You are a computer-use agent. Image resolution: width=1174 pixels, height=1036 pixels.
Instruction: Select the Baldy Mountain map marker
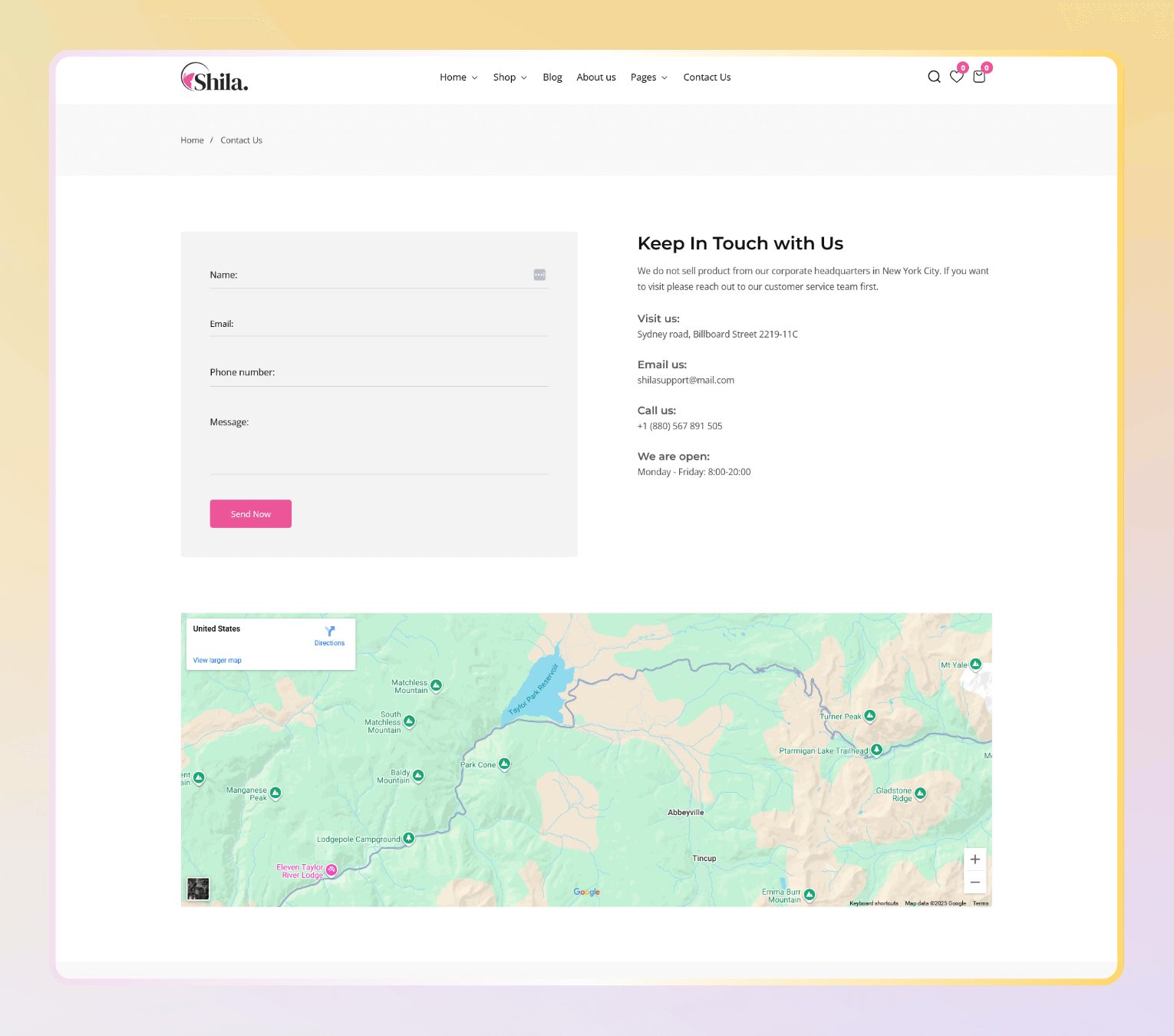click(418, 776)
